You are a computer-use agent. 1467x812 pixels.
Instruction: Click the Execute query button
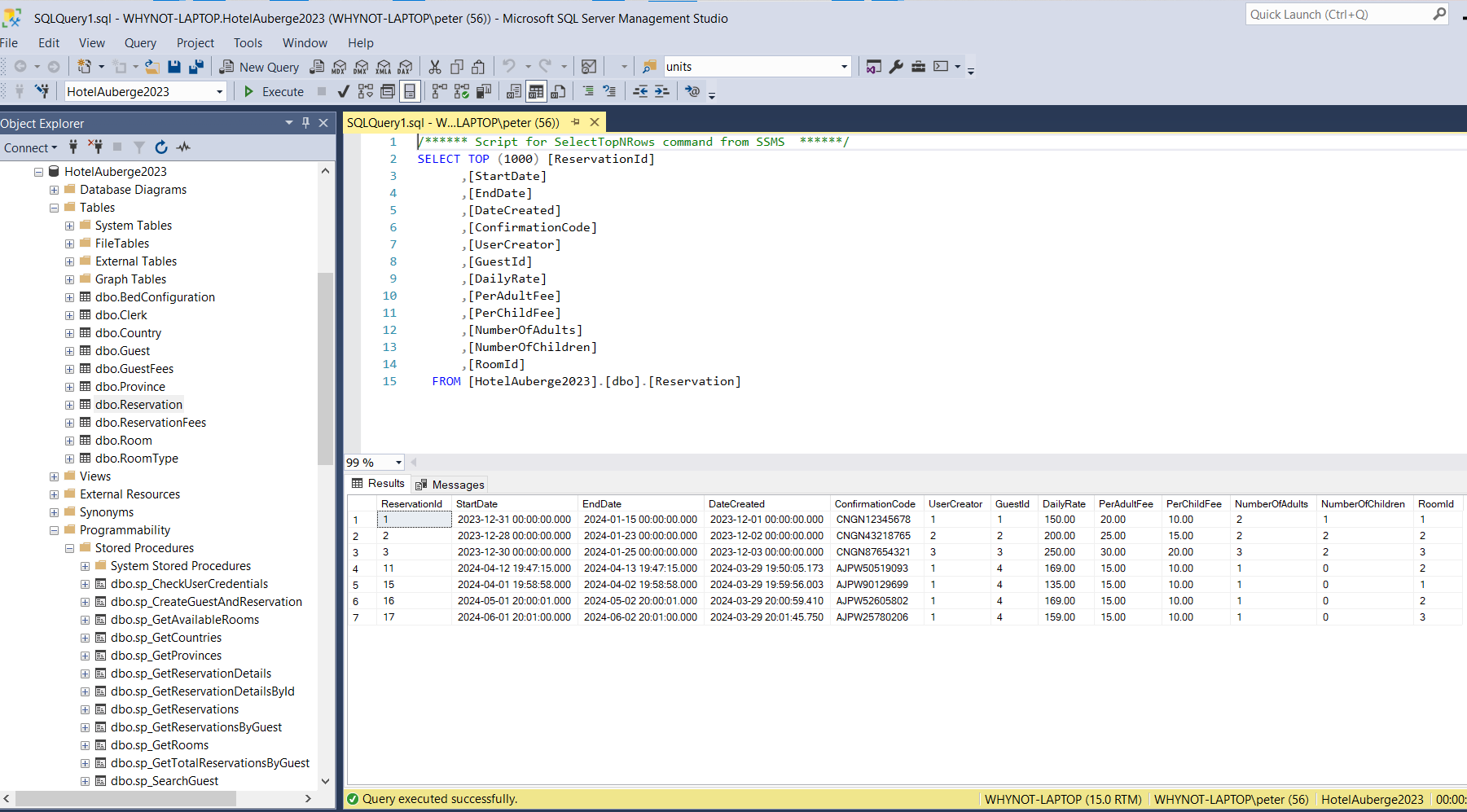coord(274,92)
